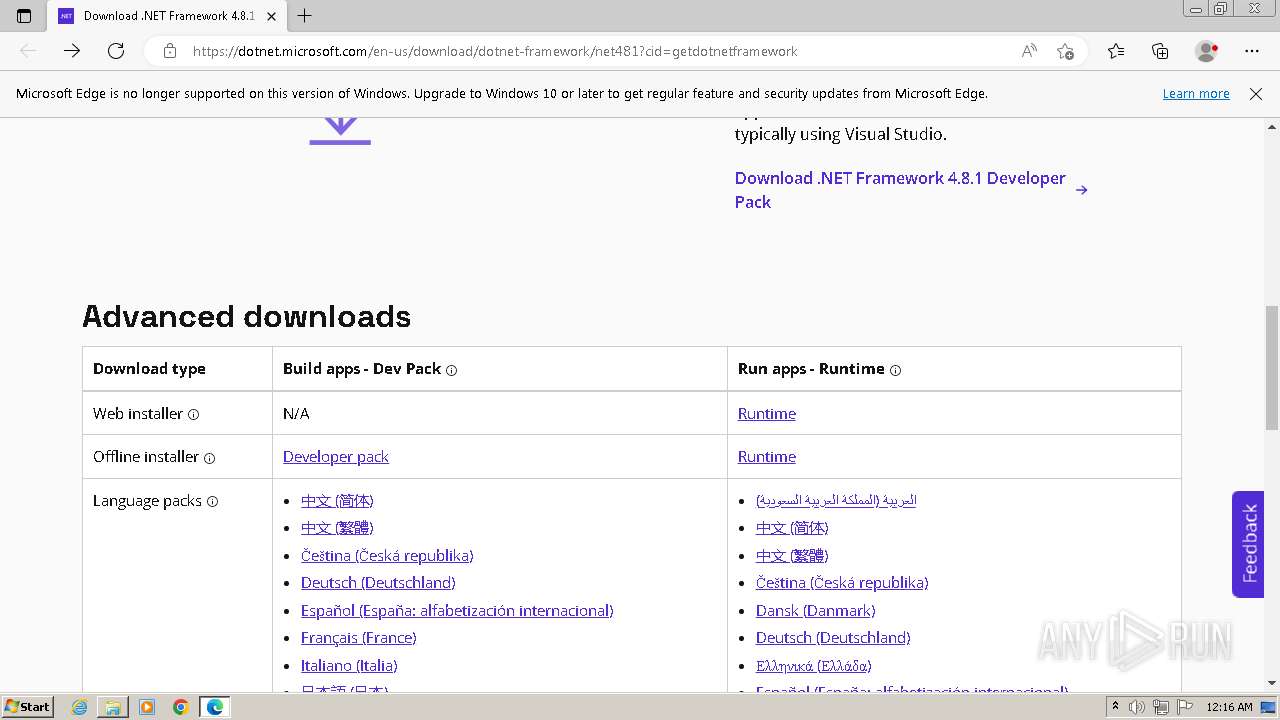1280x720 pixels.
Task: Download Web installer Runtime
Action: click(767, 414)
